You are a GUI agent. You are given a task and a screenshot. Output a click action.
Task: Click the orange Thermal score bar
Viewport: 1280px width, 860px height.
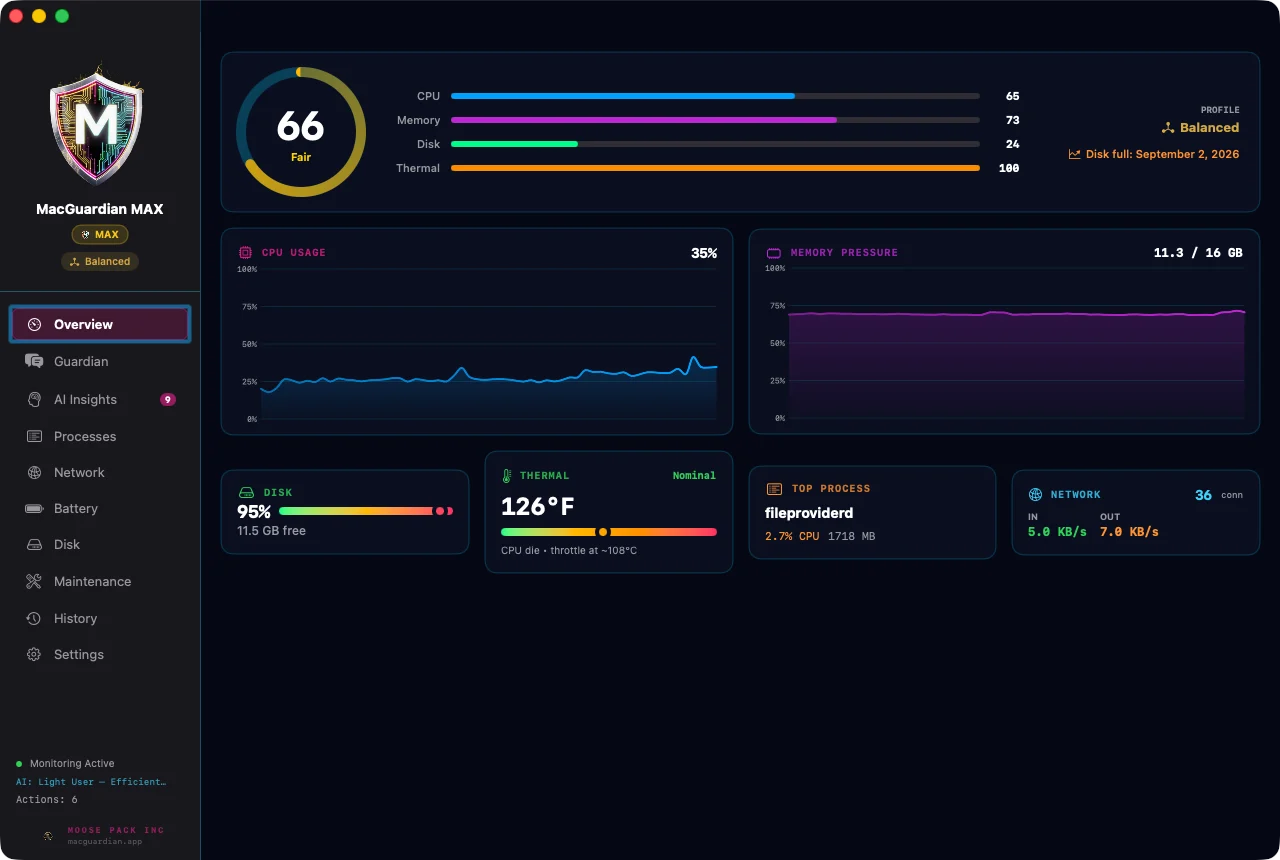click(x=715, y=168)
